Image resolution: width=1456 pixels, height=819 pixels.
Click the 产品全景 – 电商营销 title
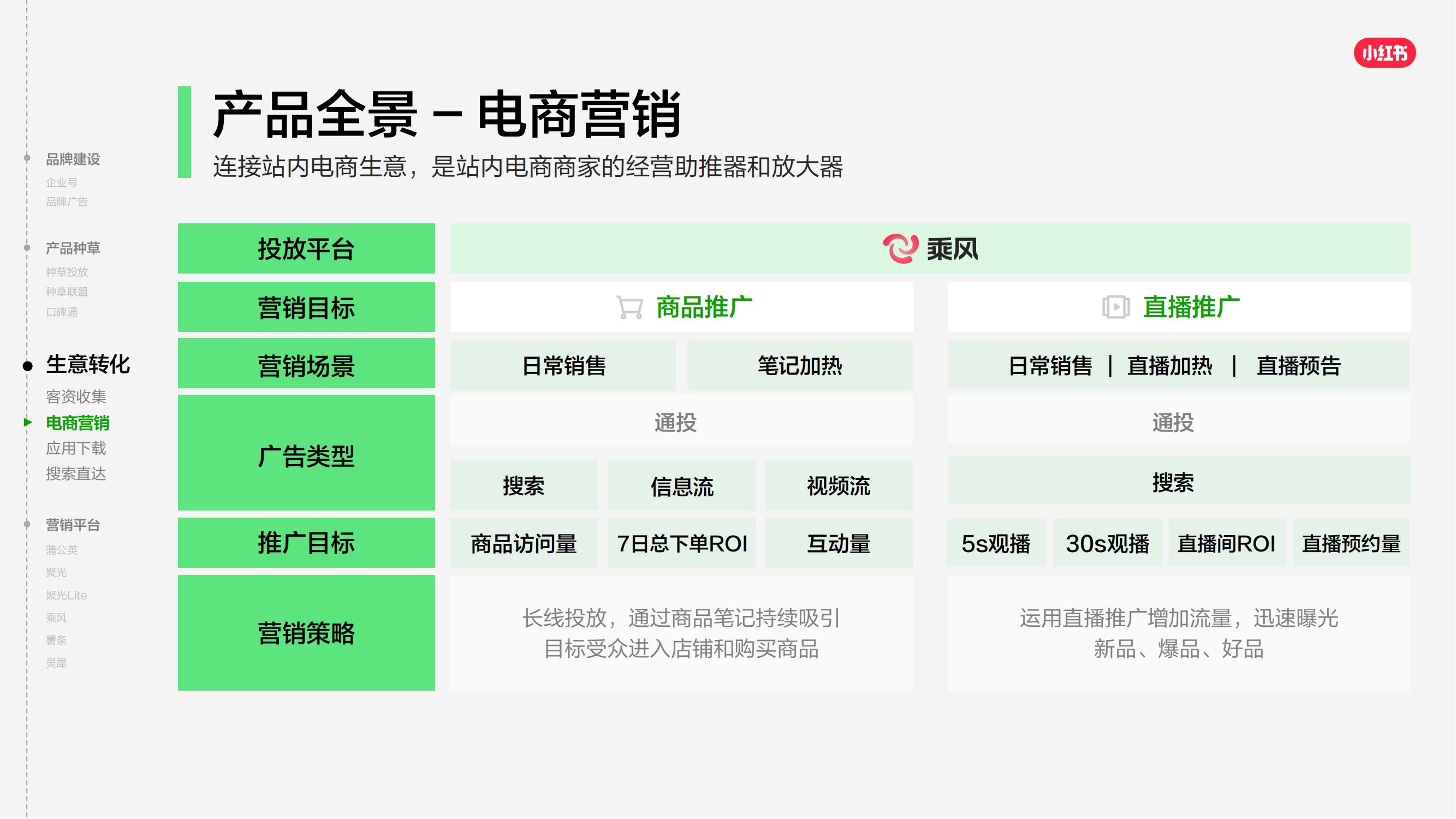click(447, 114)
